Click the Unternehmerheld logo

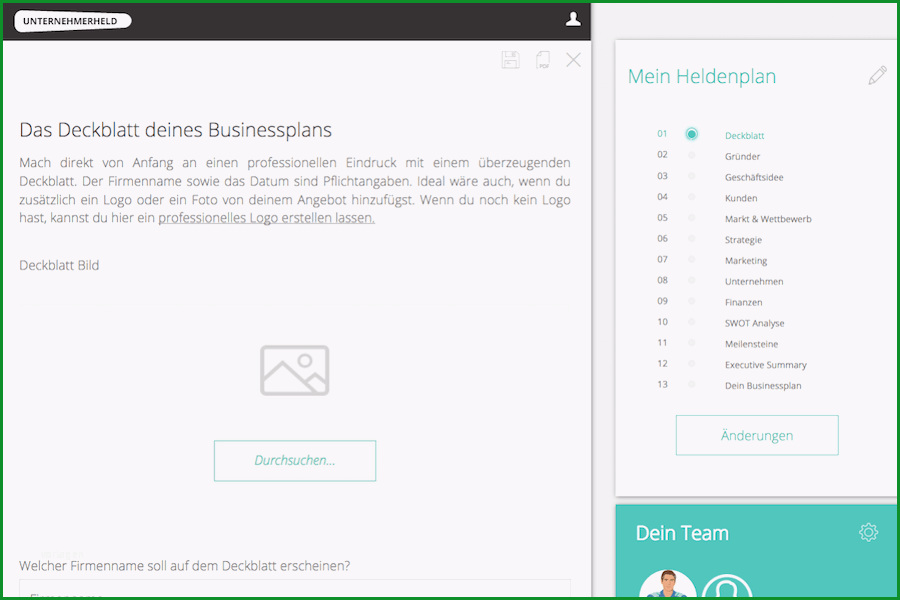pos(73,21)
